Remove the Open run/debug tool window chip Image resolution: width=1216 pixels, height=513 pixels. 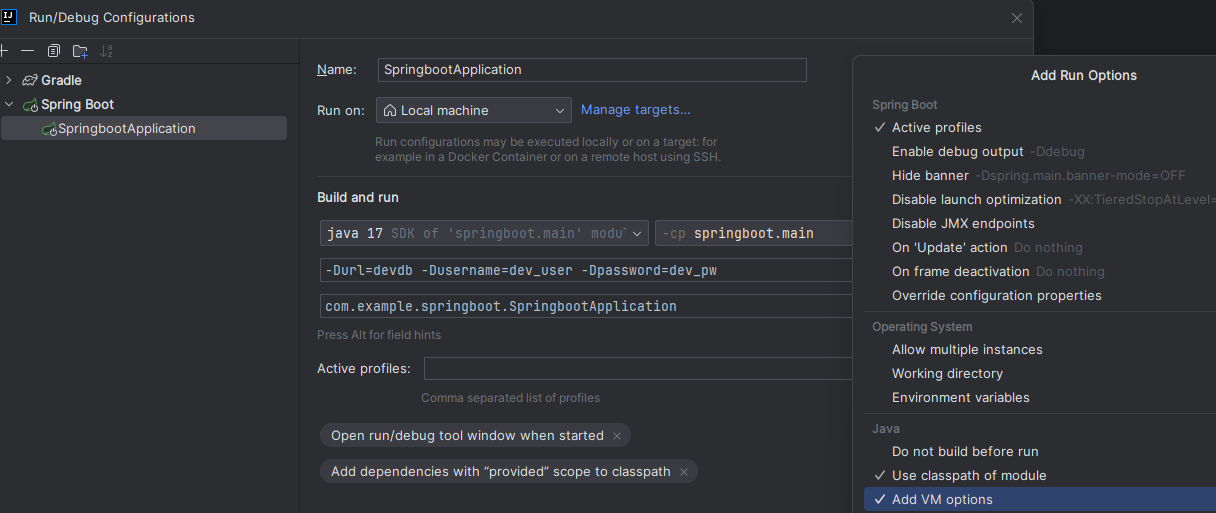[617, 436]
